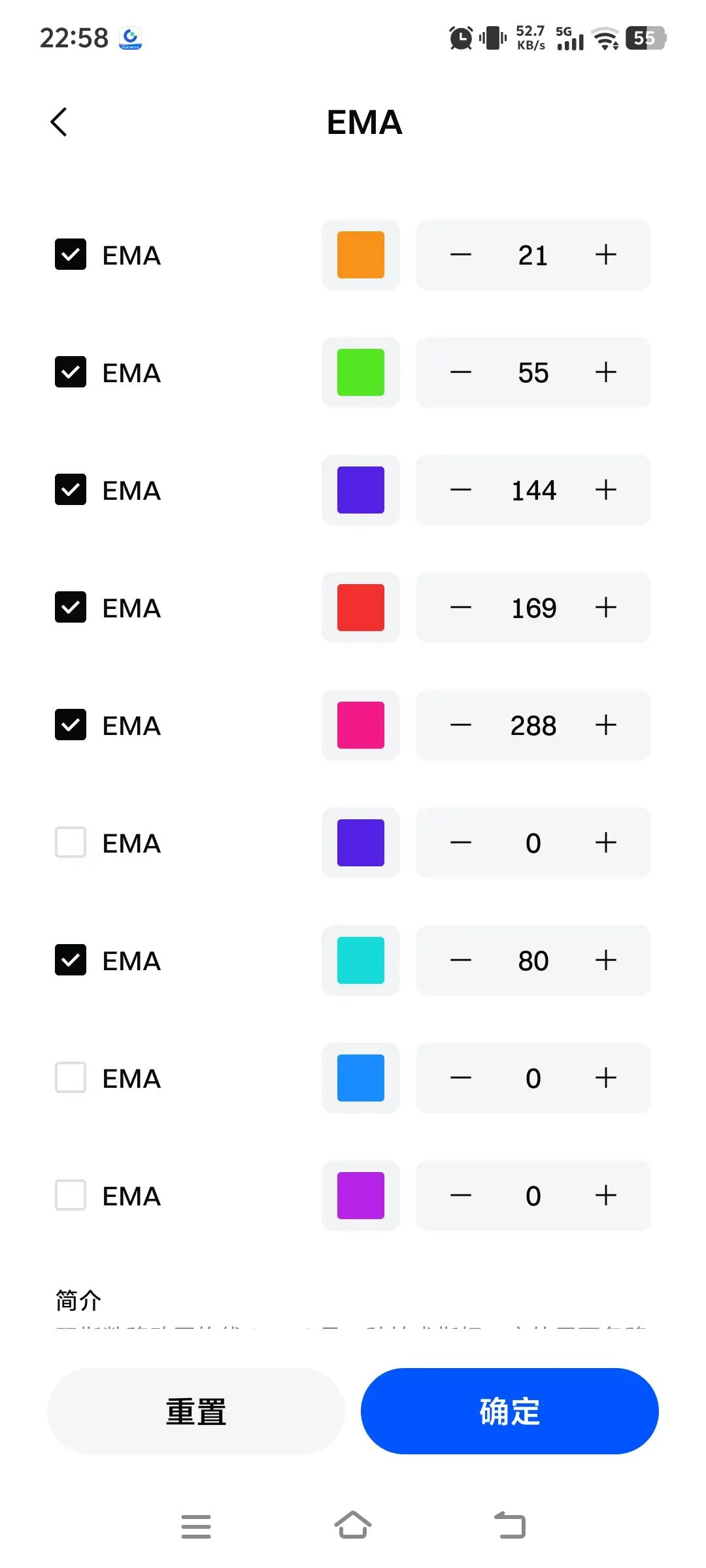The image size is (706, 1568).
Task: Tap plus next to value 169
Action: (606, 608)
